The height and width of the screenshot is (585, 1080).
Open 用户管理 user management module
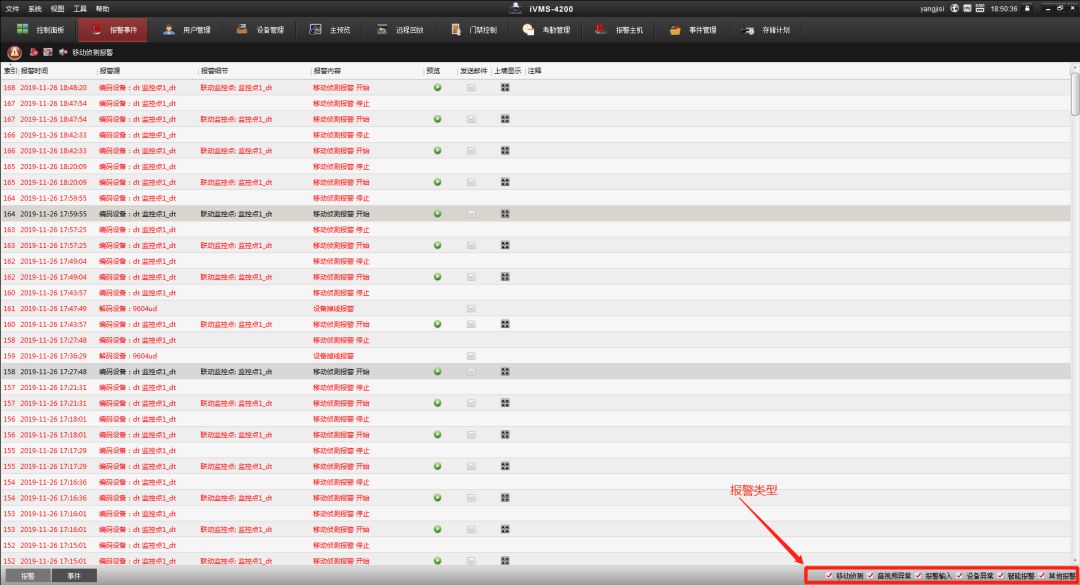187,30
